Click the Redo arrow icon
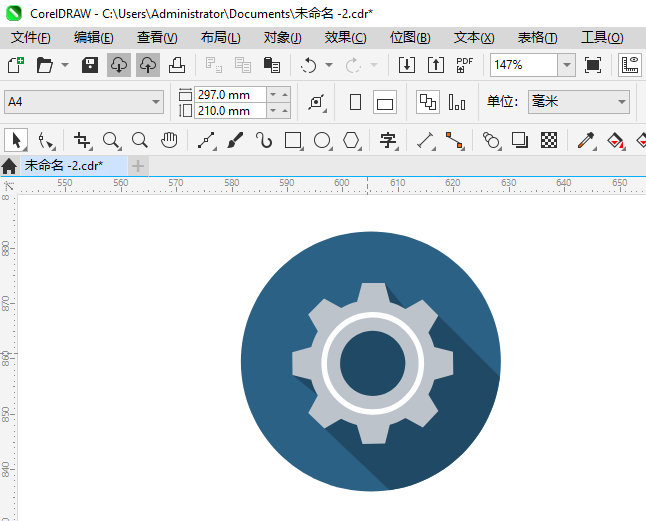The image size is (646, 521). tap(353, 65)
